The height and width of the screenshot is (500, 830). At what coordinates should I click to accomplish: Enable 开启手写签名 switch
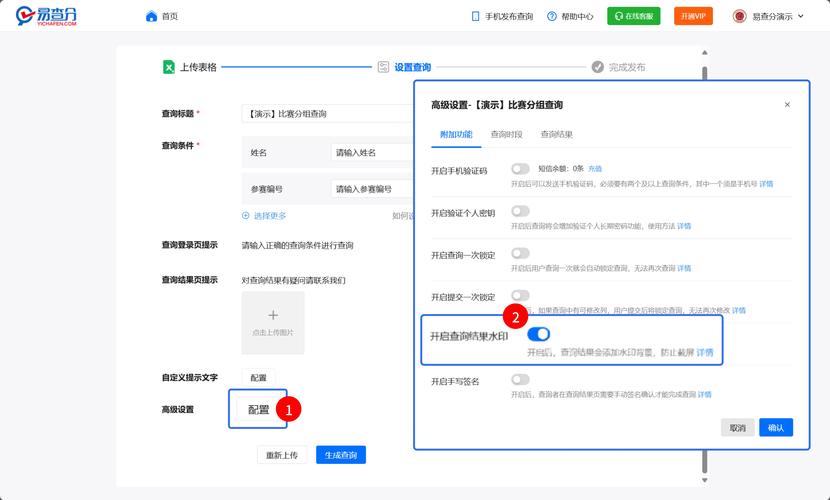coord(520,379)
